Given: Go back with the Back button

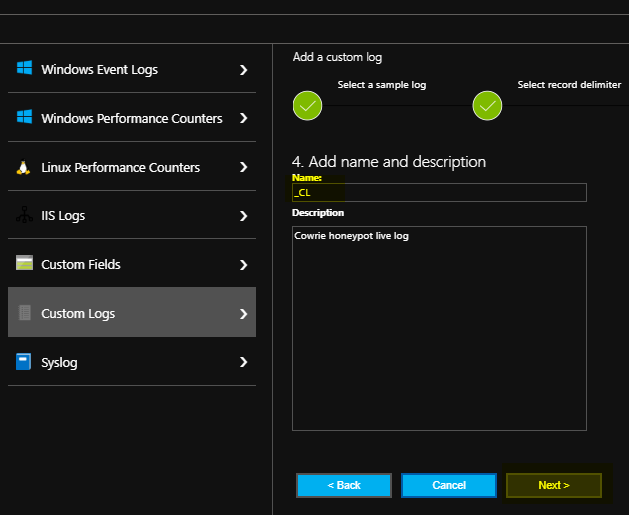Looking at the screenshot, I should point(344,485).
